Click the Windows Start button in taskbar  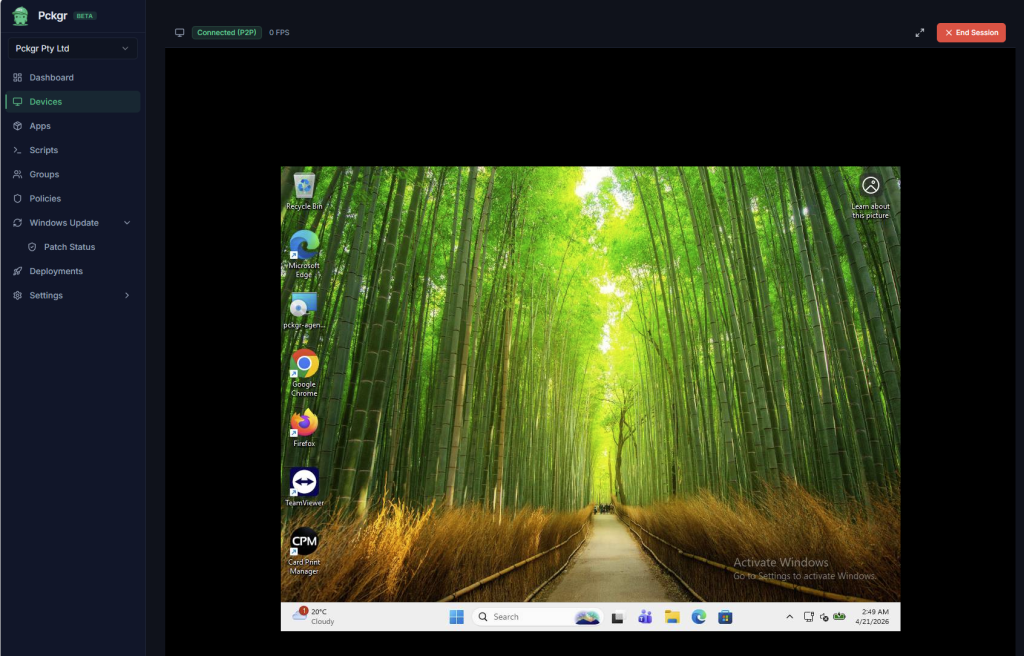456,617
